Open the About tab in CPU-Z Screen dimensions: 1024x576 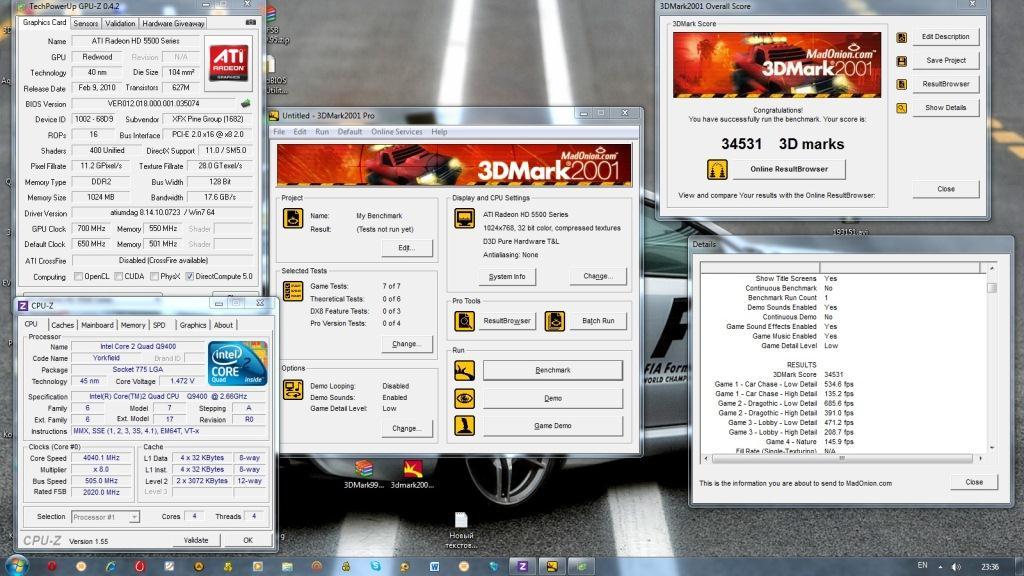click(223, 325)
